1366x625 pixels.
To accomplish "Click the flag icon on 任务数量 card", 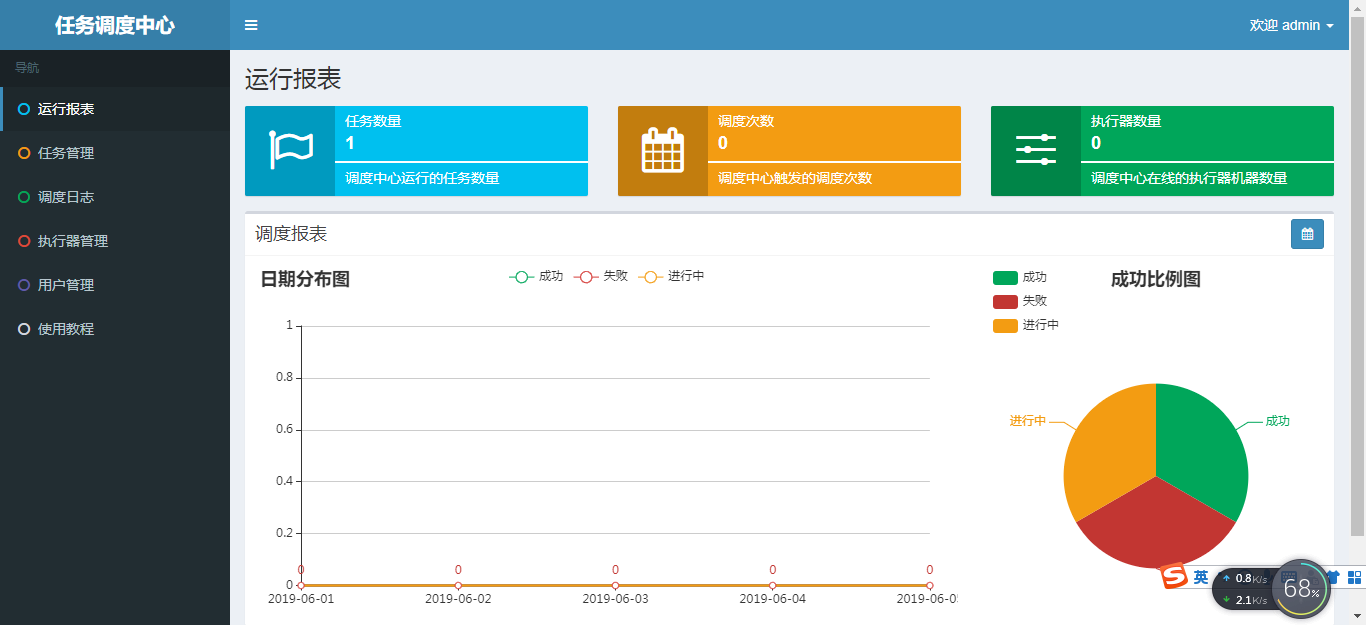I will pyautogui.click(x=290, y=151).
